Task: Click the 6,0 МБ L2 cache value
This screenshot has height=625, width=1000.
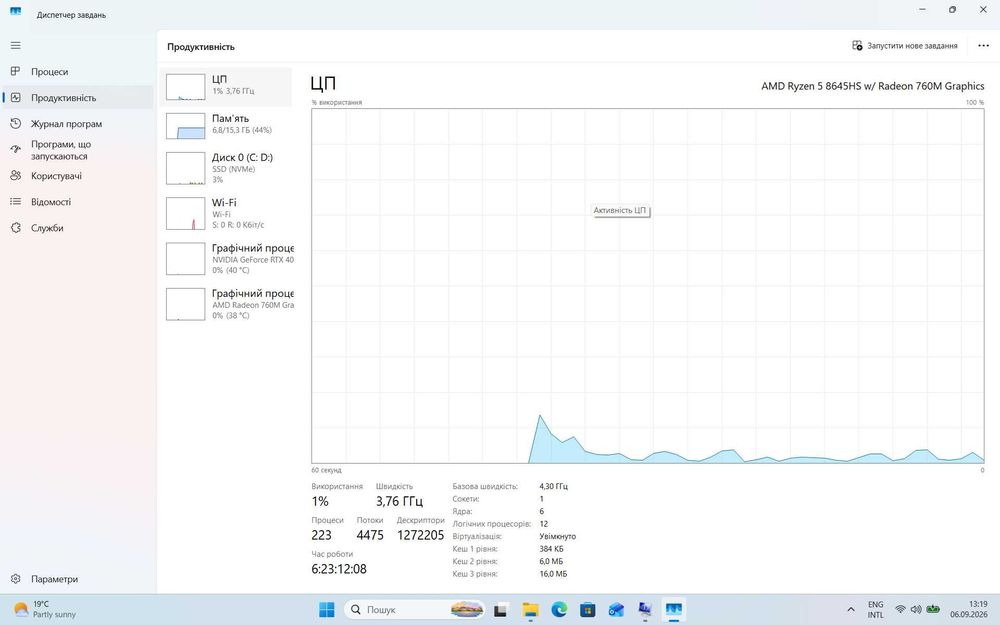Action: pyautogui.click(x=551, y=561)
